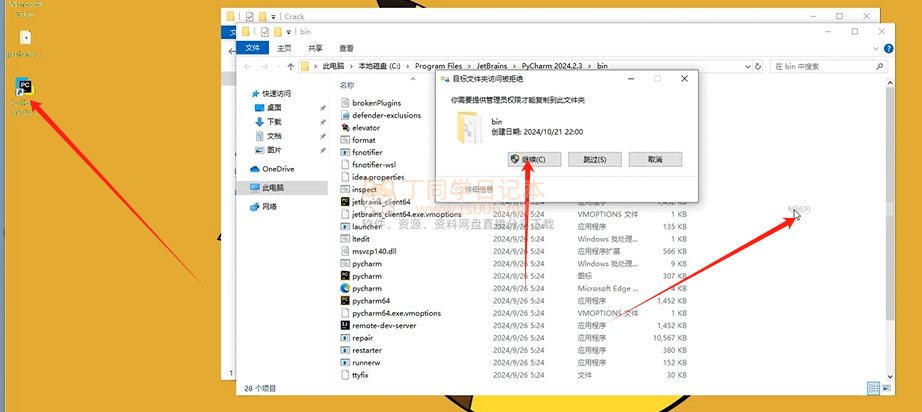Select the jetbrains_client64.exe.vmoptions file
This screenshot has height=412, width=922.
coord(406,214)
